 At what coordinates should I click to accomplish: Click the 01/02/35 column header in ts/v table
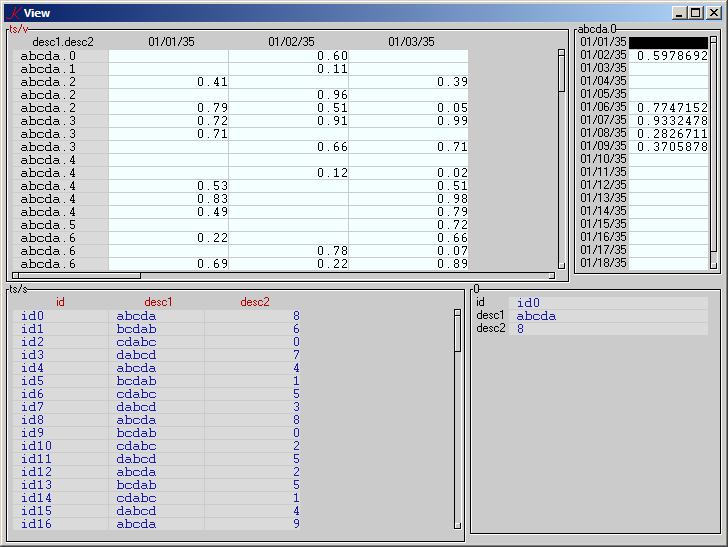291,42
